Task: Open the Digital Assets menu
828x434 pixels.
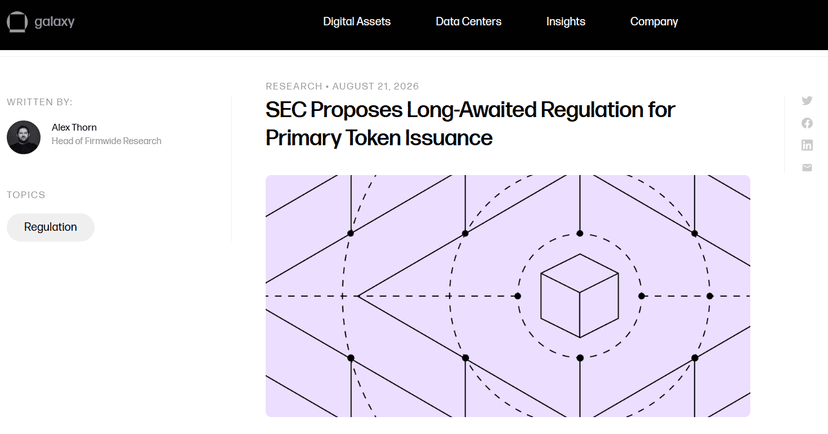Action: coord(357,22)
